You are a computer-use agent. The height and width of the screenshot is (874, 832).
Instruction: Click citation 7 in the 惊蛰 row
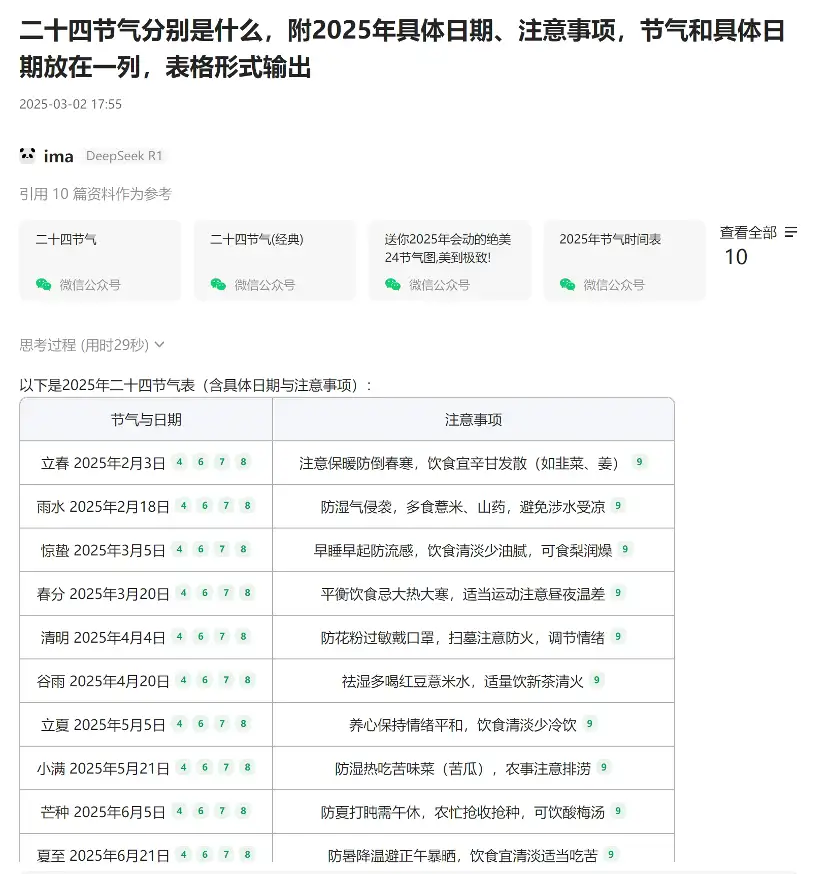(x=222, y=550)
